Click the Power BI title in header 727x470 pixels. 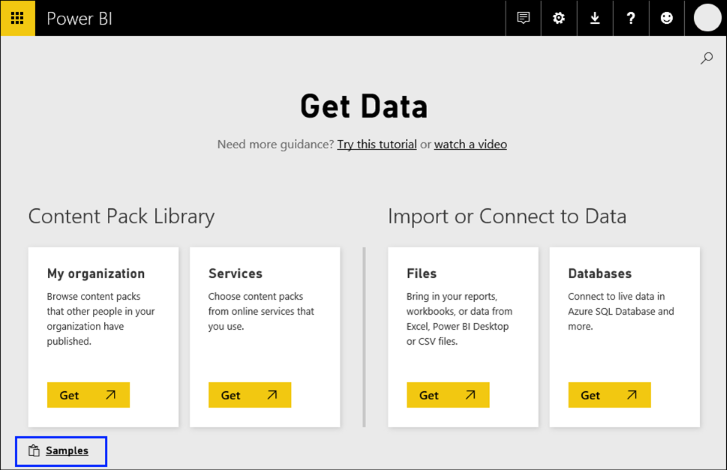coord(76,18)
